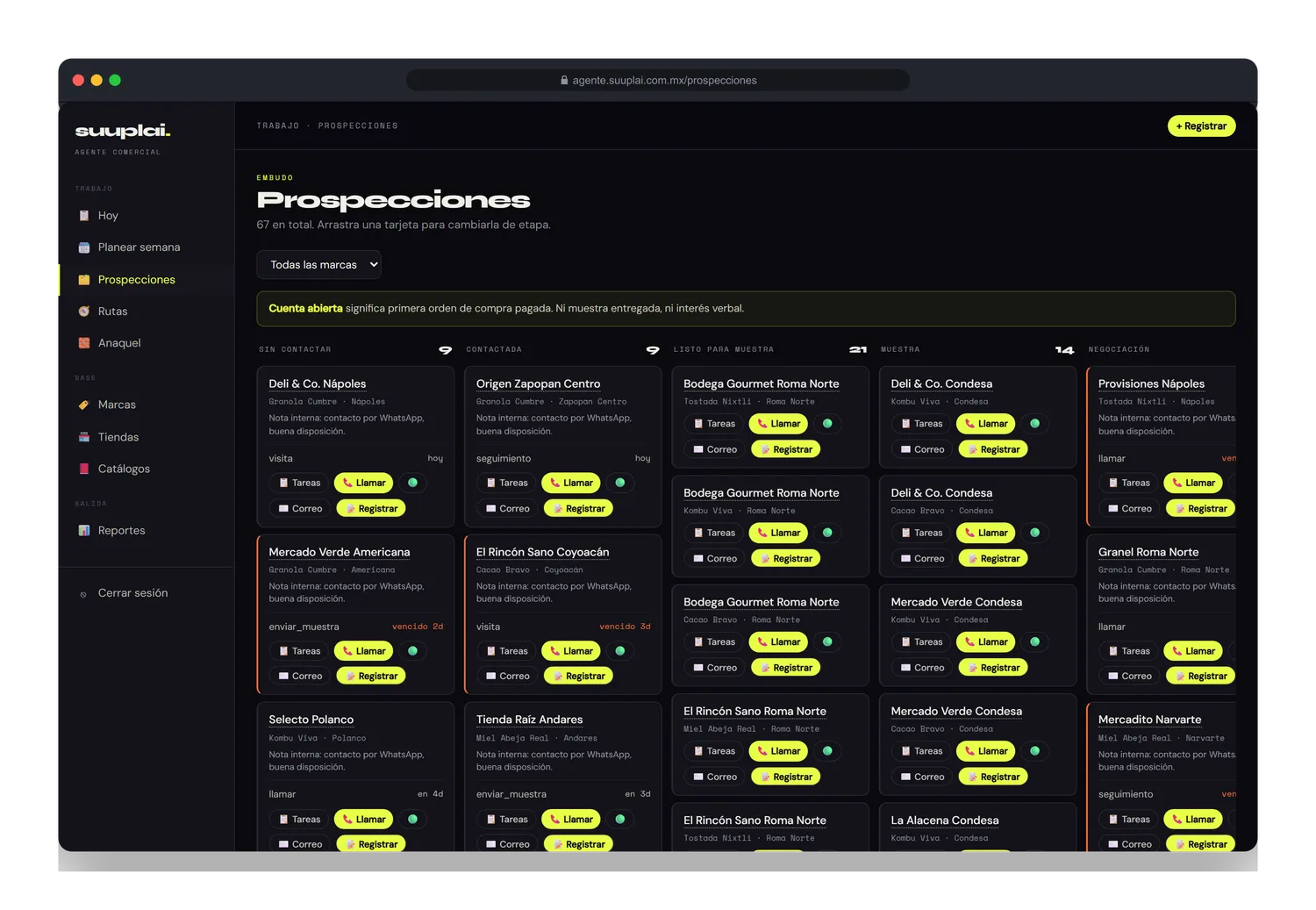This screenshot has width=1316, height=910.
Task: Click Correo on El Rincón Sano Coyoacán card
Action: coord(507,676)
